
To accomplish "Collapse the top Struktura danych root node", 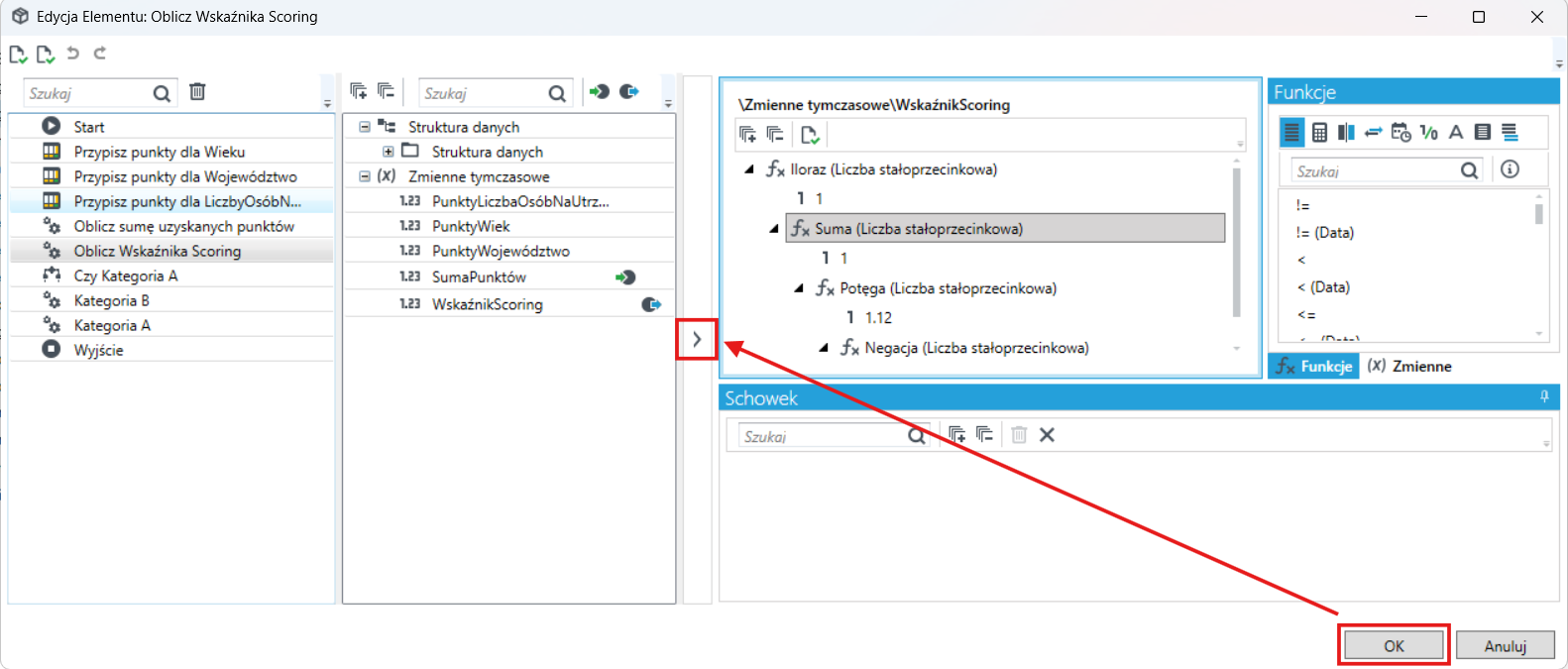I will pos(365,127).
